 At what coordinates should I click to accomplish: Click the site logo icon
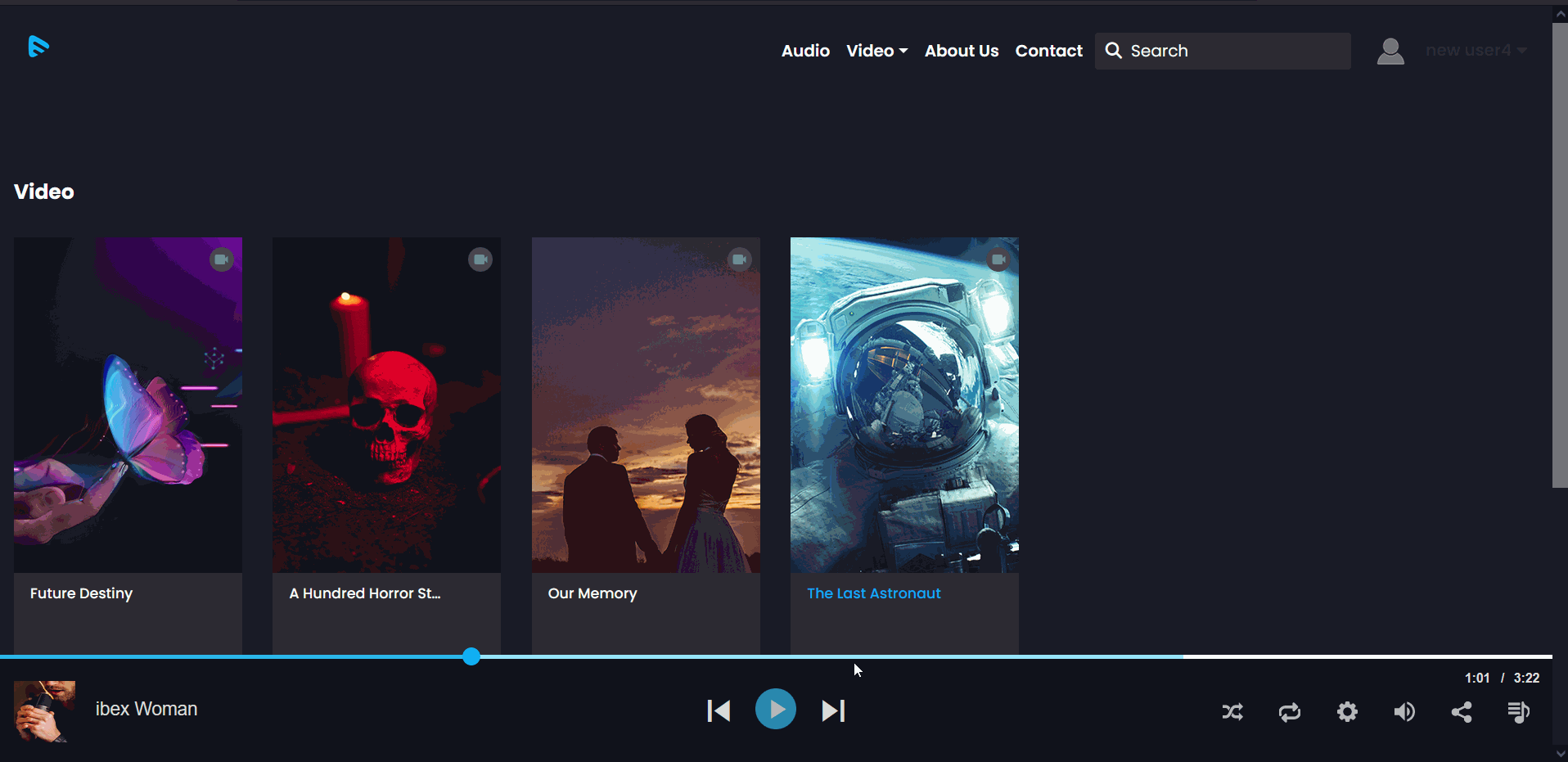click(x=38, y=47)
